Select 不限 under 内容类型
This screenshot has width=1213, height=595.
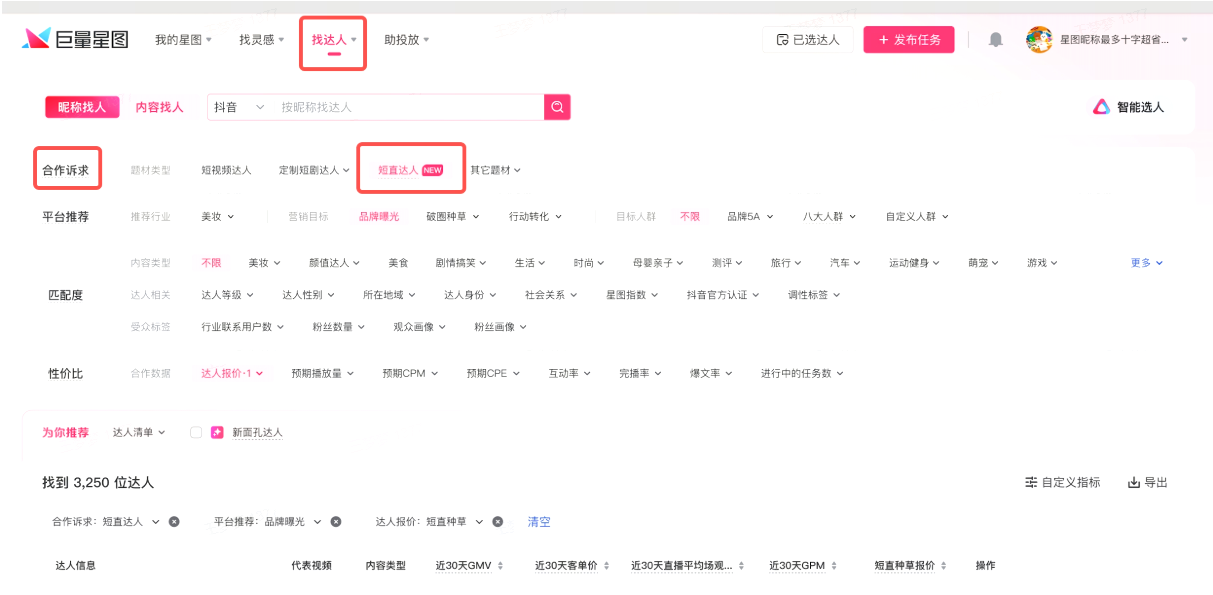(211, 263)
